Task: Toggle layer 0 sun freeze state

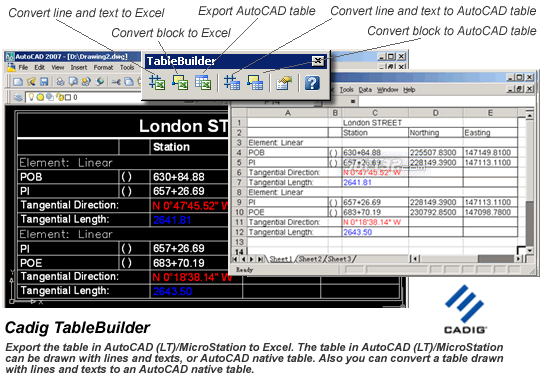Action: [40, 97]
